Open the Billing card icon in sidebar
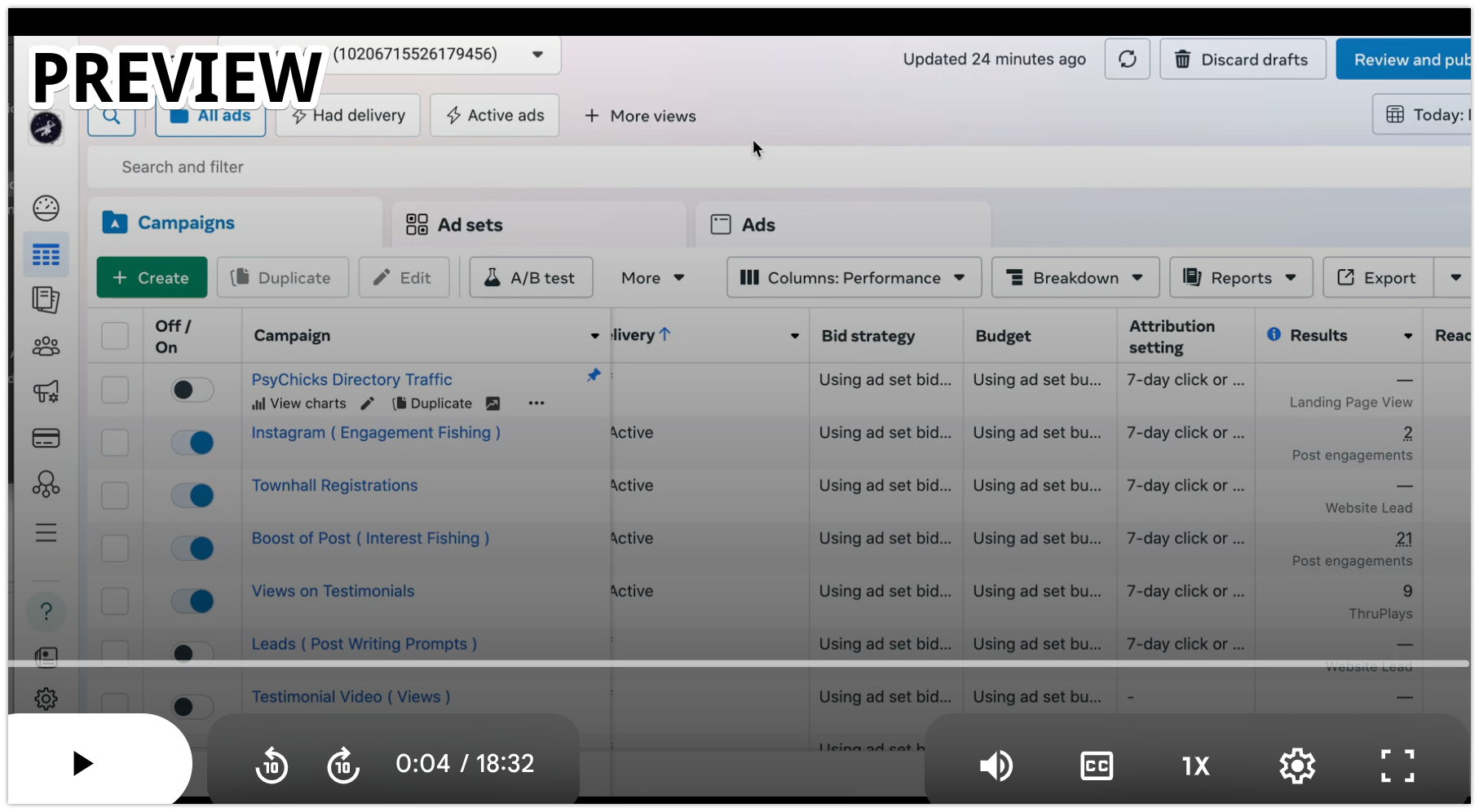The height and width of the screenshot is (812, 1479). [x=46, y=439]
